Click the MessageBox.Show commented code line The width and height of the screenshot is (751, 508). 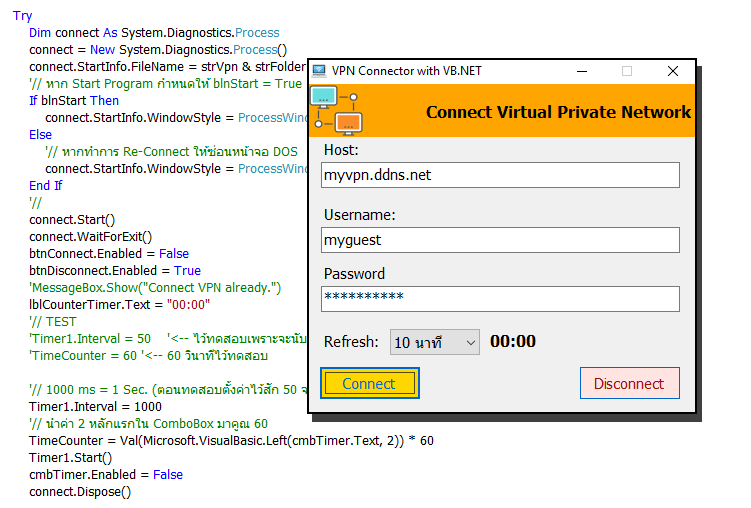coord(155,288)
